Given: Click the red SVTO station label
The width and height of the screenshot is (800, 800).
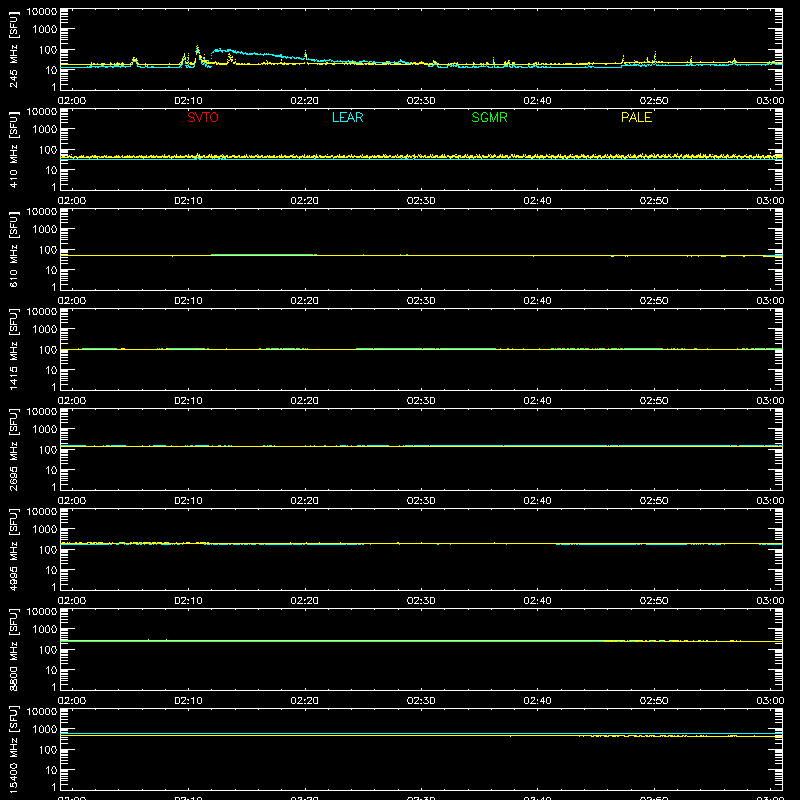Looking at the screenshot, I should pos(203,117).
